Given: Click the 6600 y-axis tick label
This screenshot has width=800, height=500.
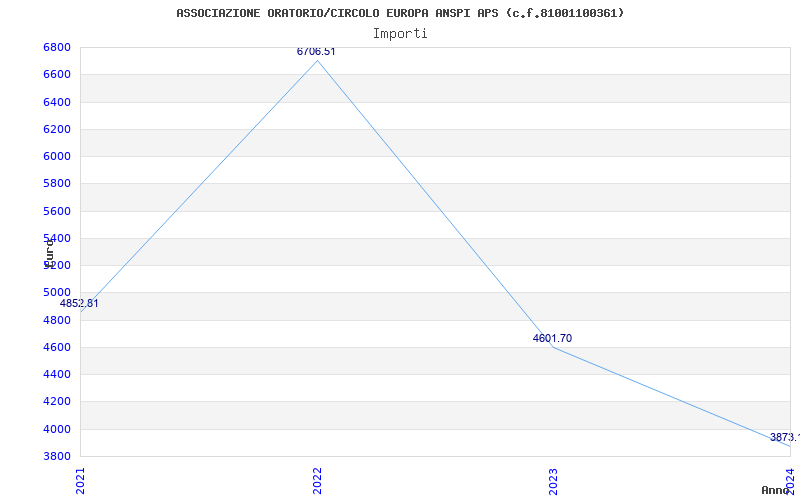Looking at the screenshot, I should click(57, 74).
